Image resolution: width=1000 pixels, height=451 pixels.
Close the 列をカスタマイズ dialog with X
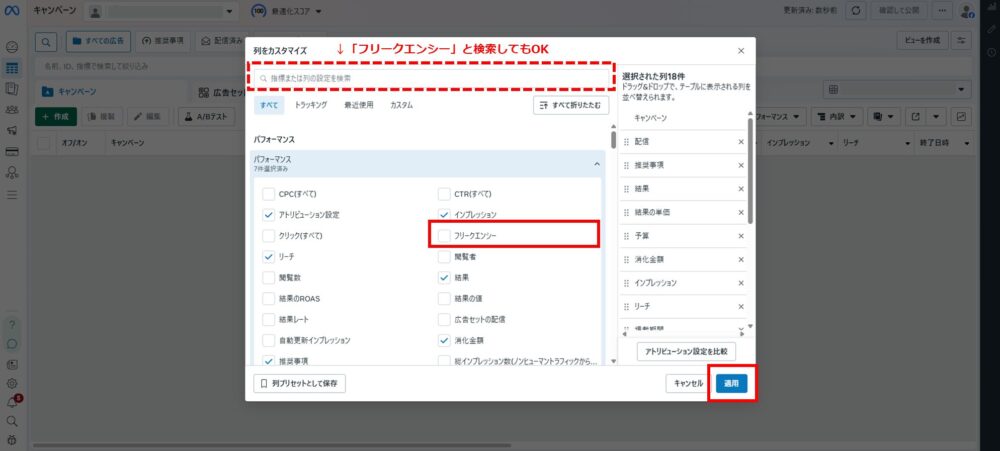pyautogui.click(x=741, y=50)
